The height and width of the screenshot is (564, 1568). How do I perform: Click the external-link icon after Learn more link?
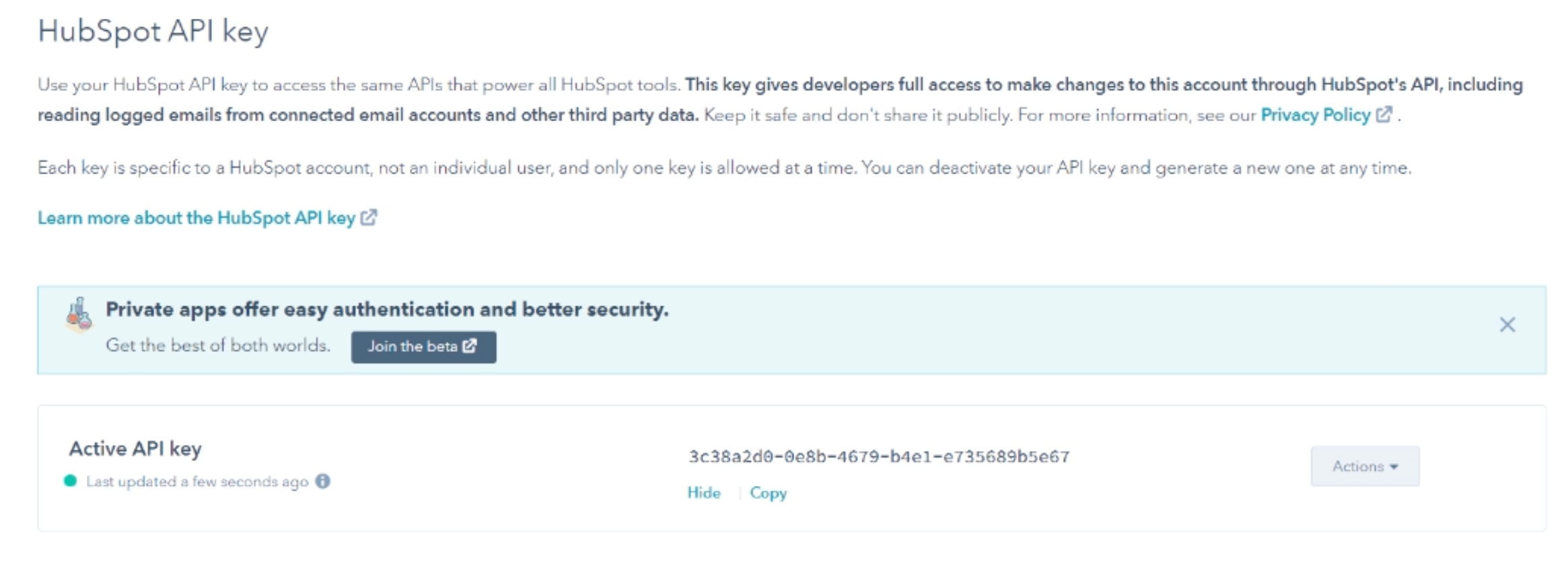[x=369, y=217]
